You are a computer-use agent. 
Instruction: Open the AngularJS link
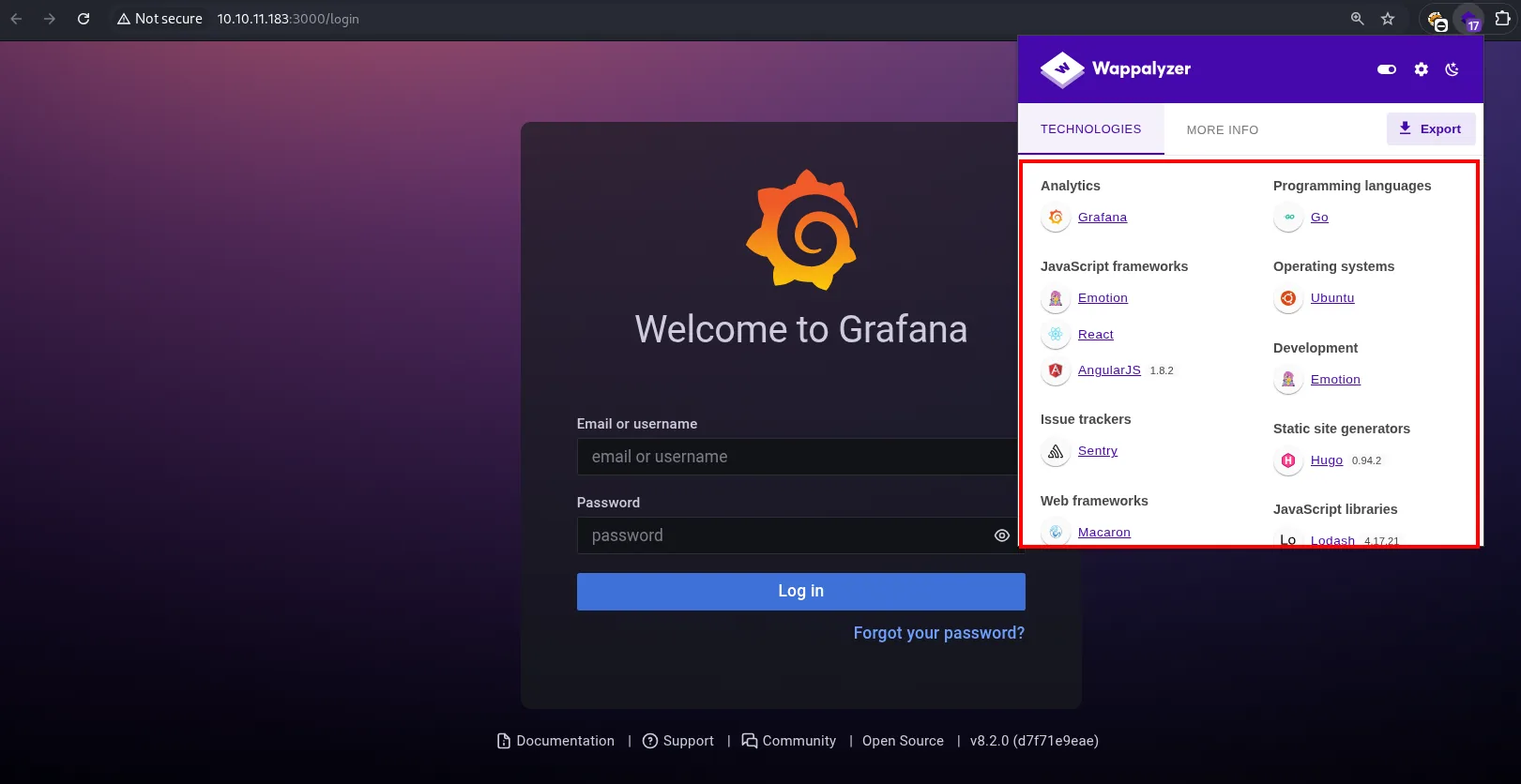[1109, 370]
